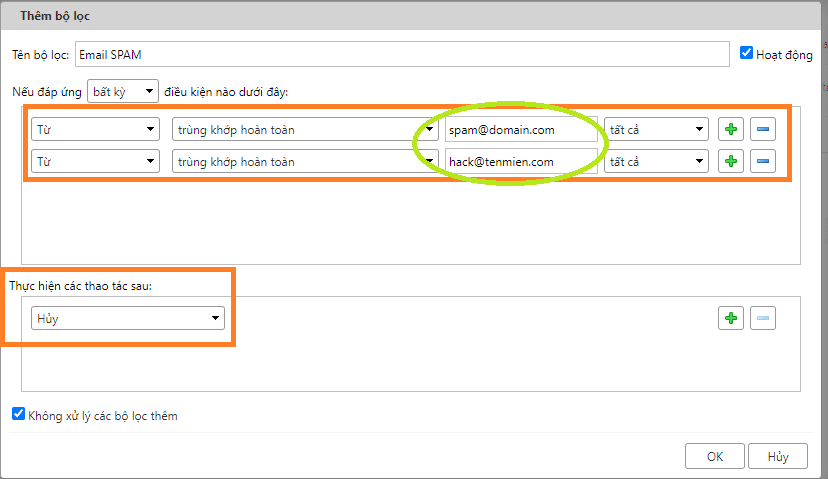This screenshot has height=479, width=828.
Task: Click the hack@tenmien.com value field
Action: [521, 161]
